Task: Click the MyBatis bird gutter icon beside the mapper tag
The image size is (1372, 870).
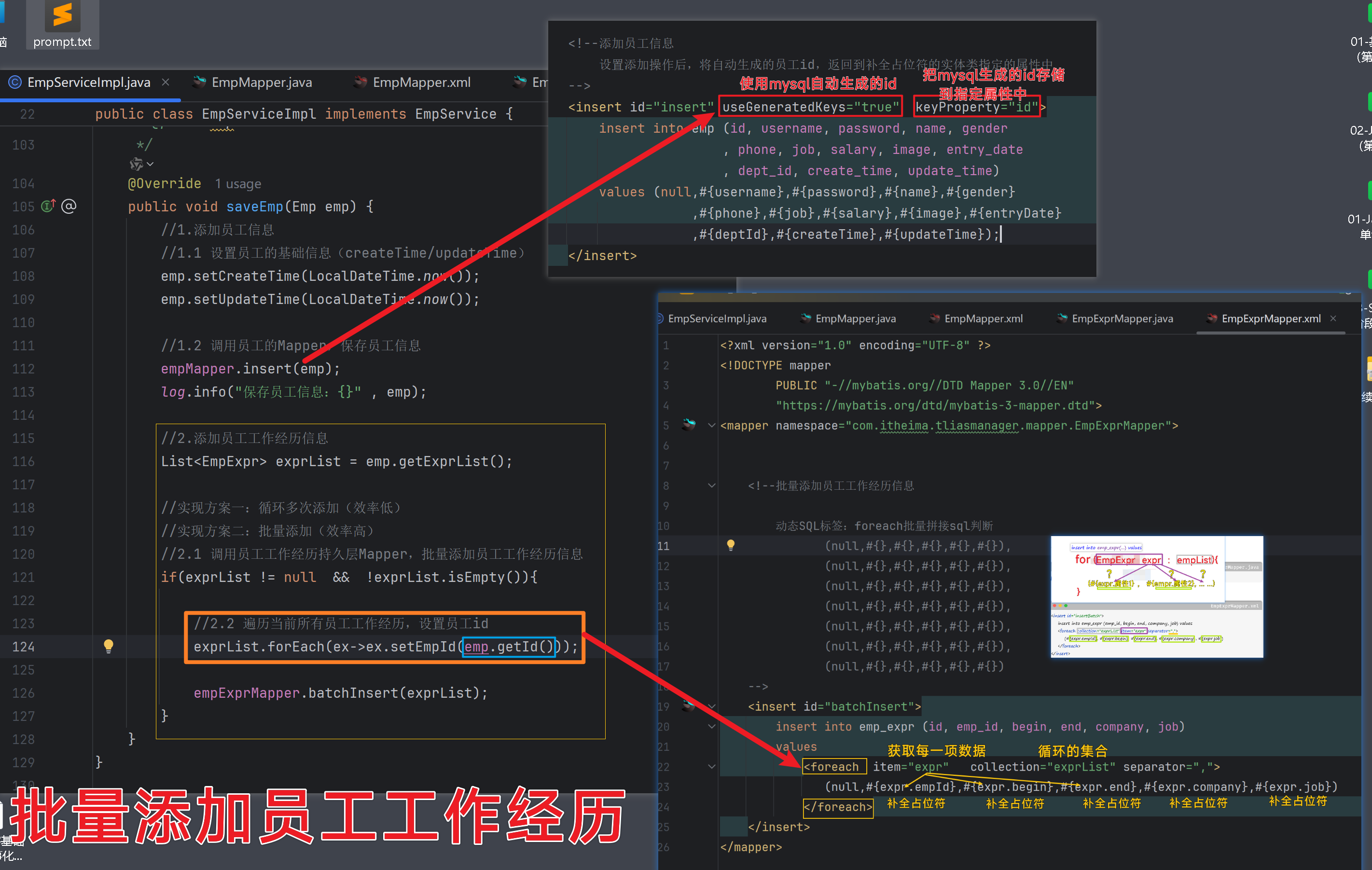Action: (x=689, y=425)
